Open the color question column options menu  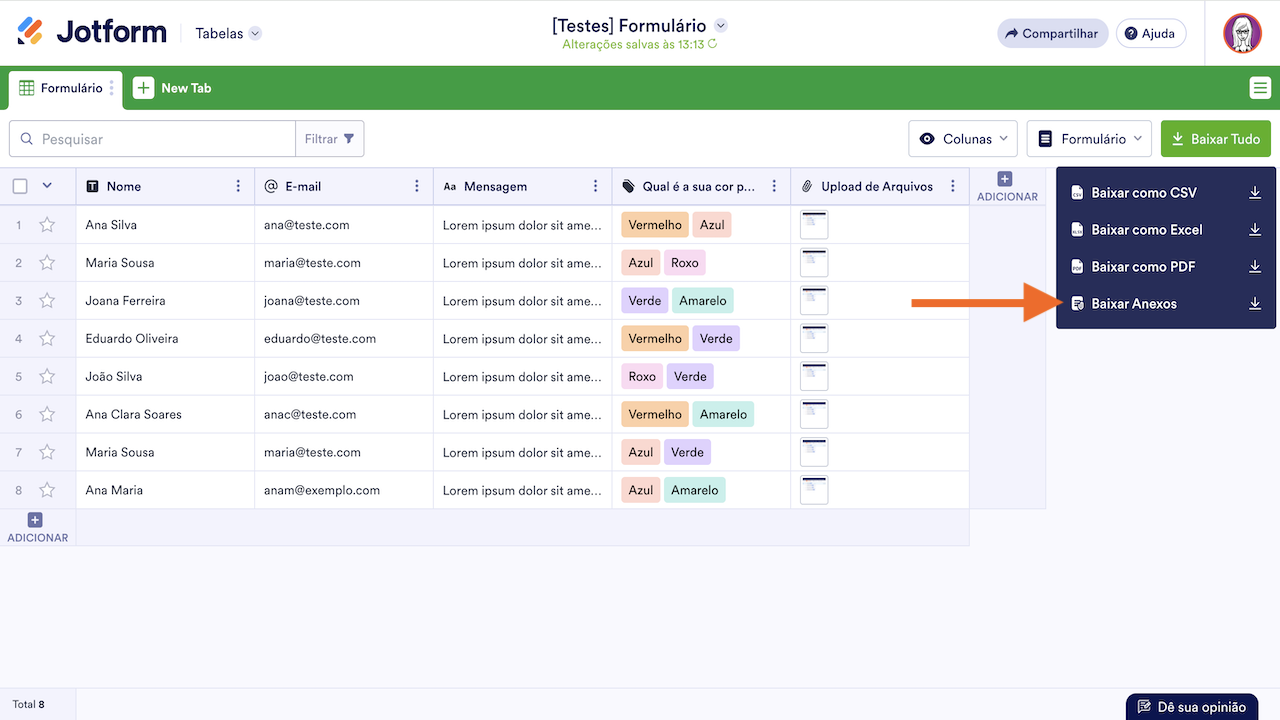(774, 186)
